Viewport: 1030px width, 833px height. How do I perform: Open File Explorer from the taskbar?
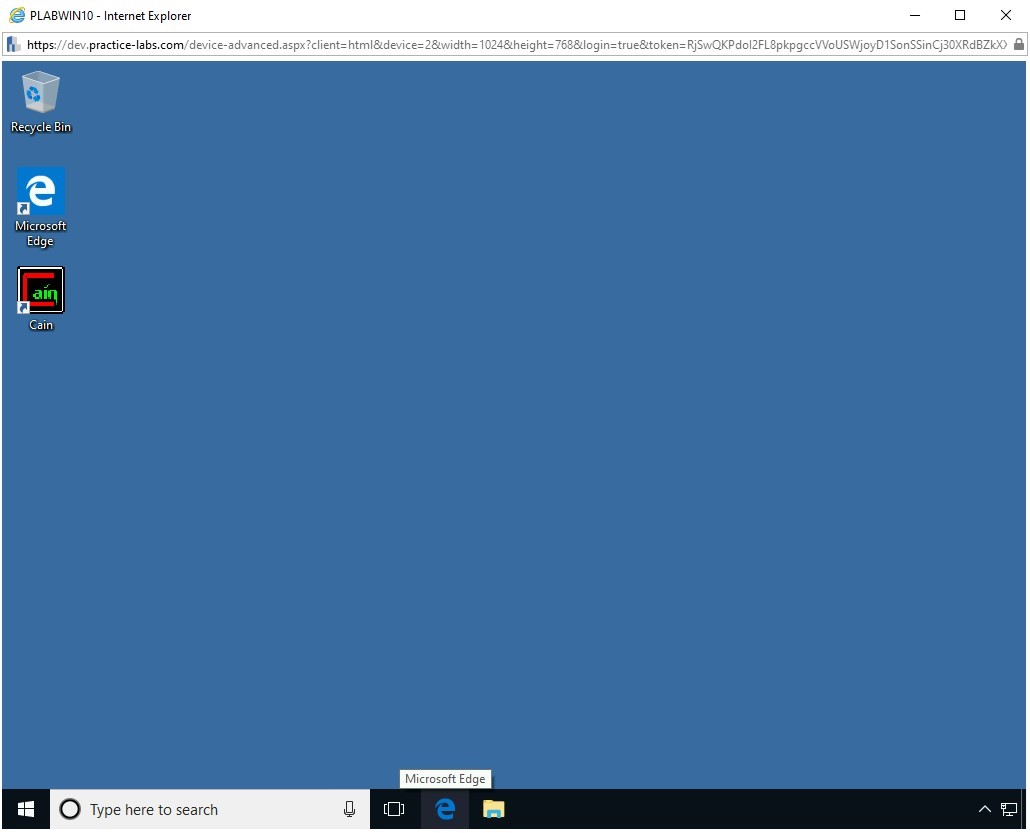coord(493,809)
